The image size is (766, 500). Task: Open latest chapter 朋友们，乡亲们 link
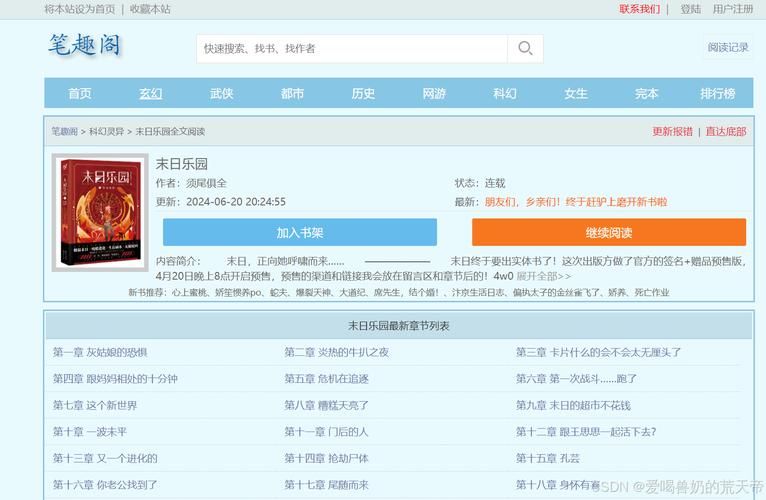pyautogui.click(x=576, y=202)
